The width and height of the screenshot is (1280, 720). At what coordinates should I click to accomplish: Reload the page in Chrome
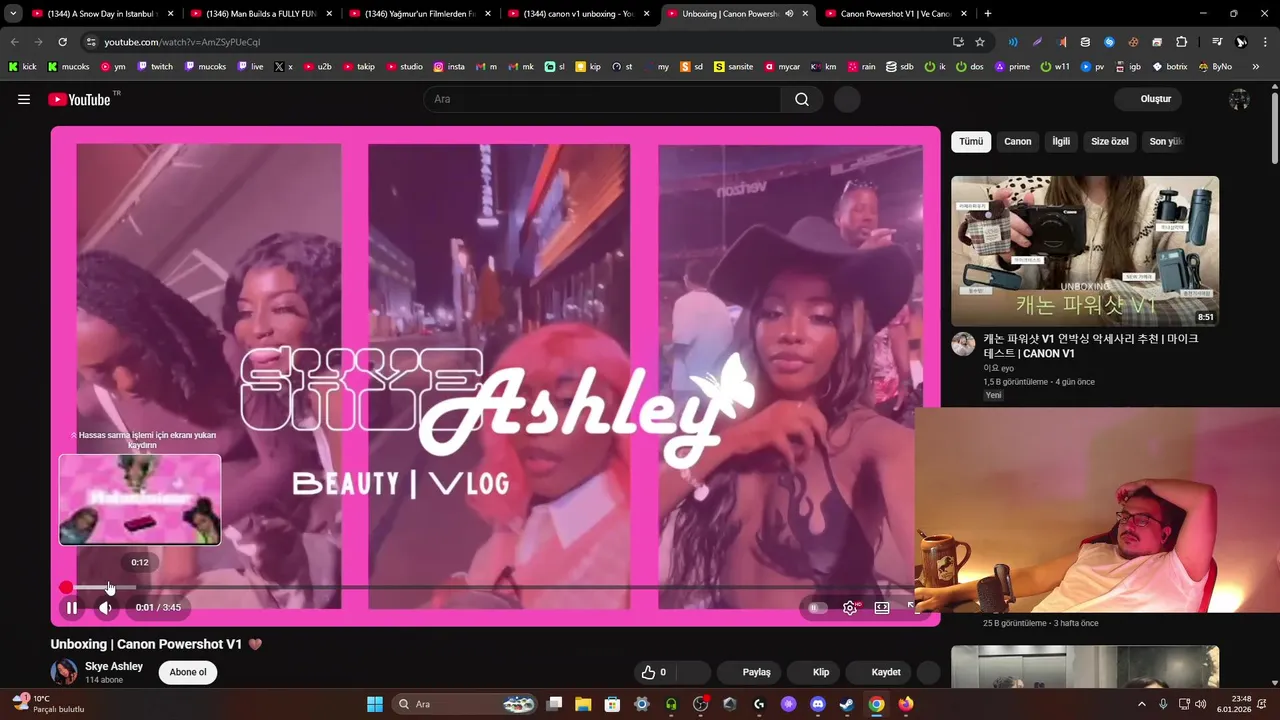click(62, 42)
